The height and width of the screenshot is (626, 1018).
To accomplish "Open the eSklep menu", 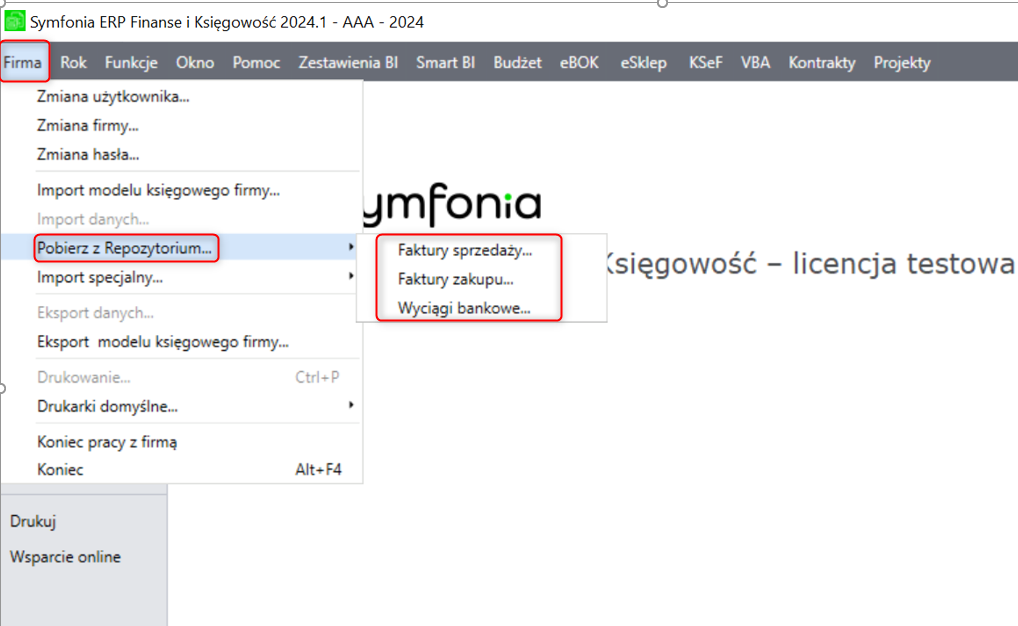I will [x=643, y=62].
